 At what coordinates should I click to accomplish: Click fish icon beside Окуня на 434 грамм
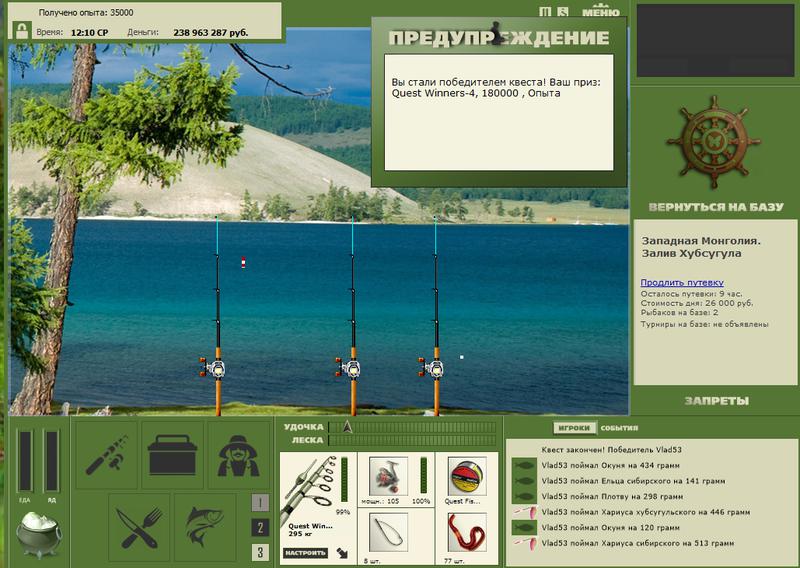pyautogui.click(x=524, y=466)
